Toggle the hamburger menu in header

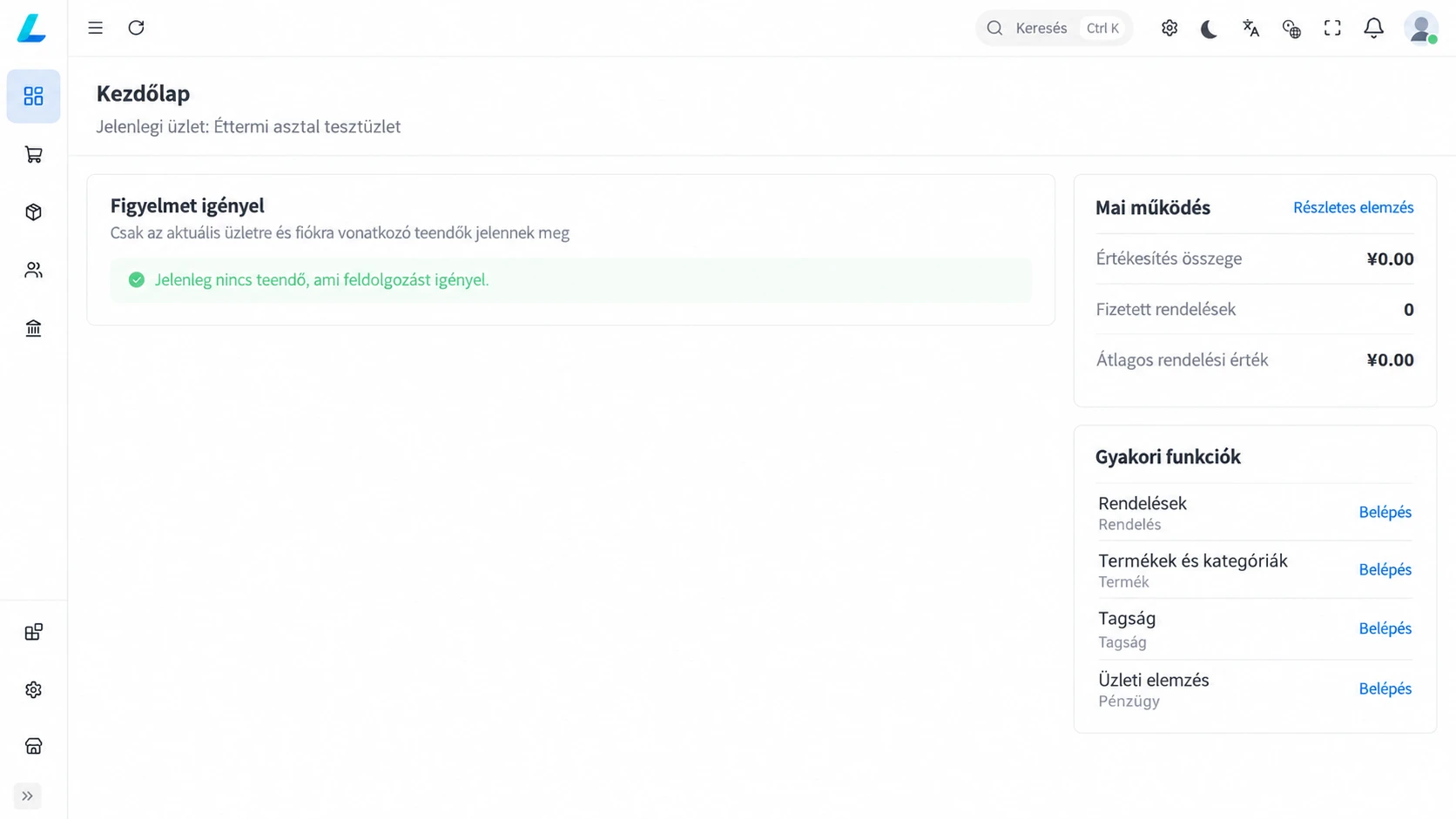click(96, 28)
